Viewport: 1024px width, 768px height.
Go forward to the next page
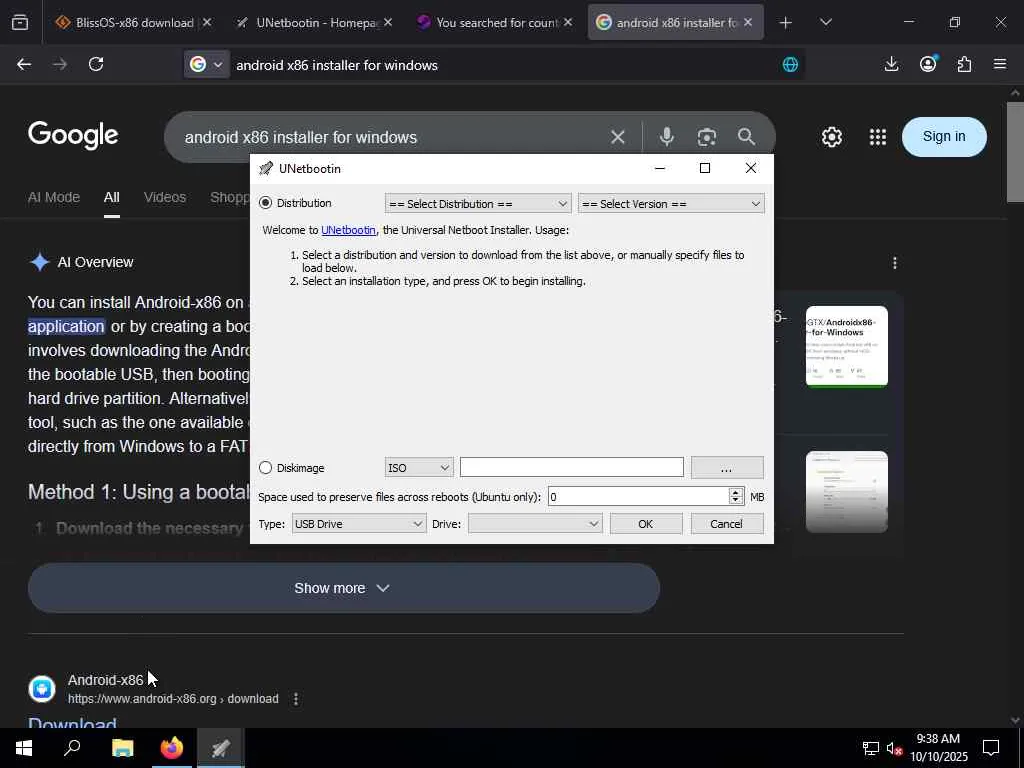tap(60, 64)
